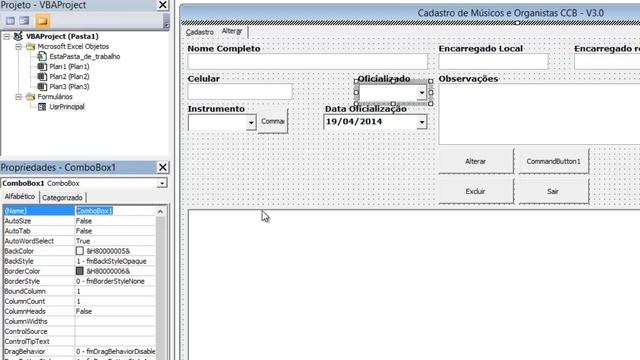Select Plan1 (Plan1) sheet object
Image resolution: width=640 pixels, height=360 pixels.
[69, 67]
